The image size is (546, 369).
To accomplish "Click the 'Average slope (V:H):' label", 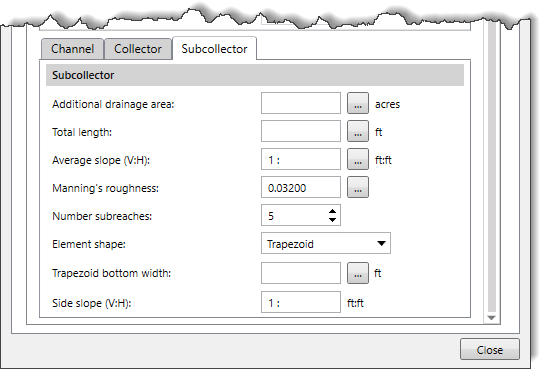I will coord(101,160).
